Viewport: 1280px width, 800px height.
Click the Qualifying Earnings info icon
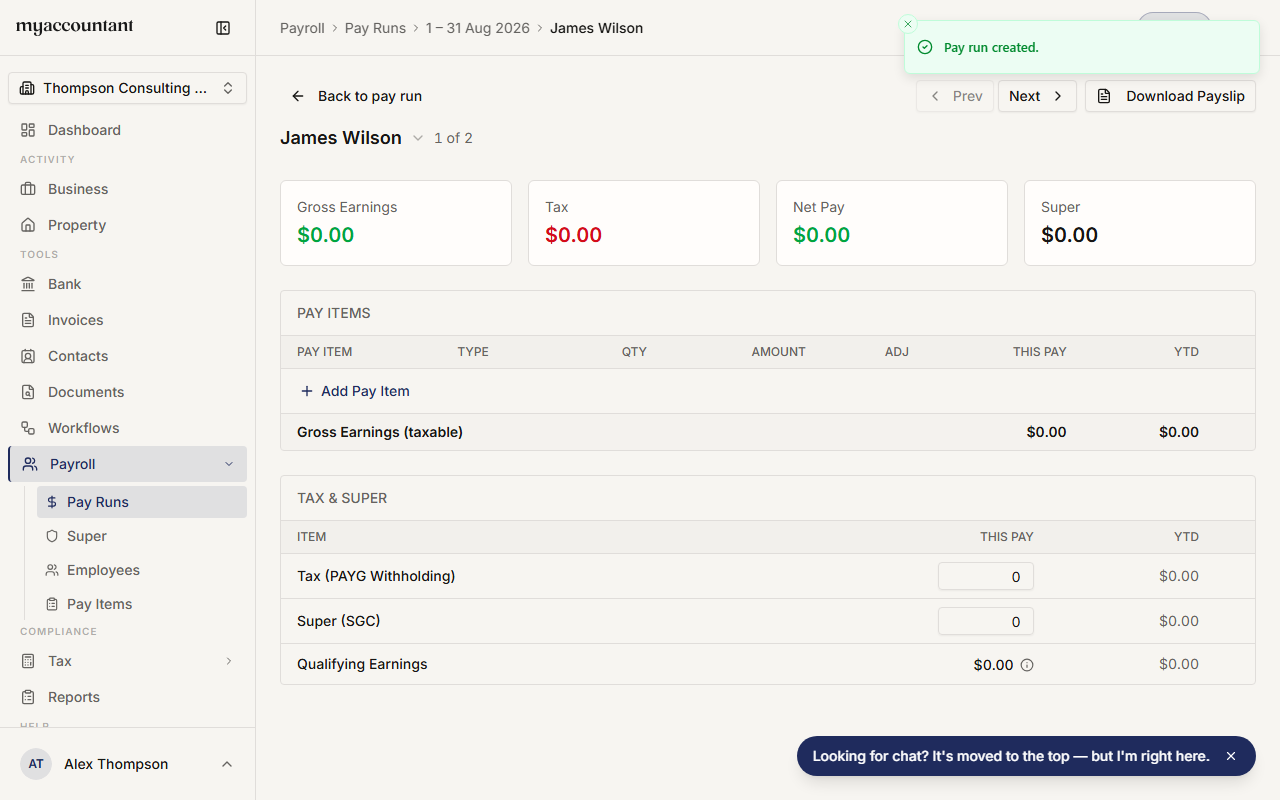(x=1026, y=665)
